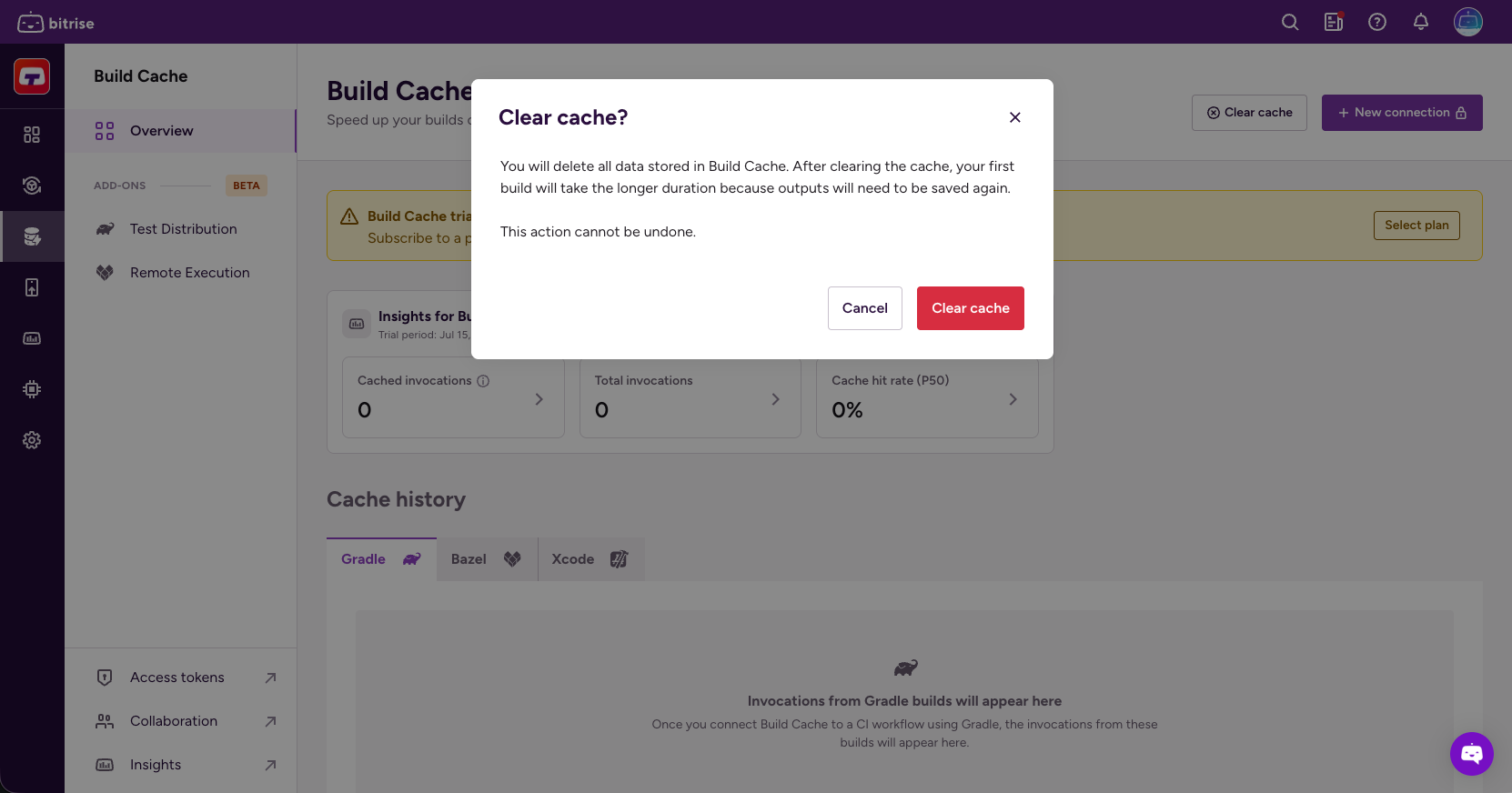The width and height of the screenshot is (1512, 793).
Task: Click the search magnifier icon in header
Action: pyautogui.click(x=1289, y=22)
